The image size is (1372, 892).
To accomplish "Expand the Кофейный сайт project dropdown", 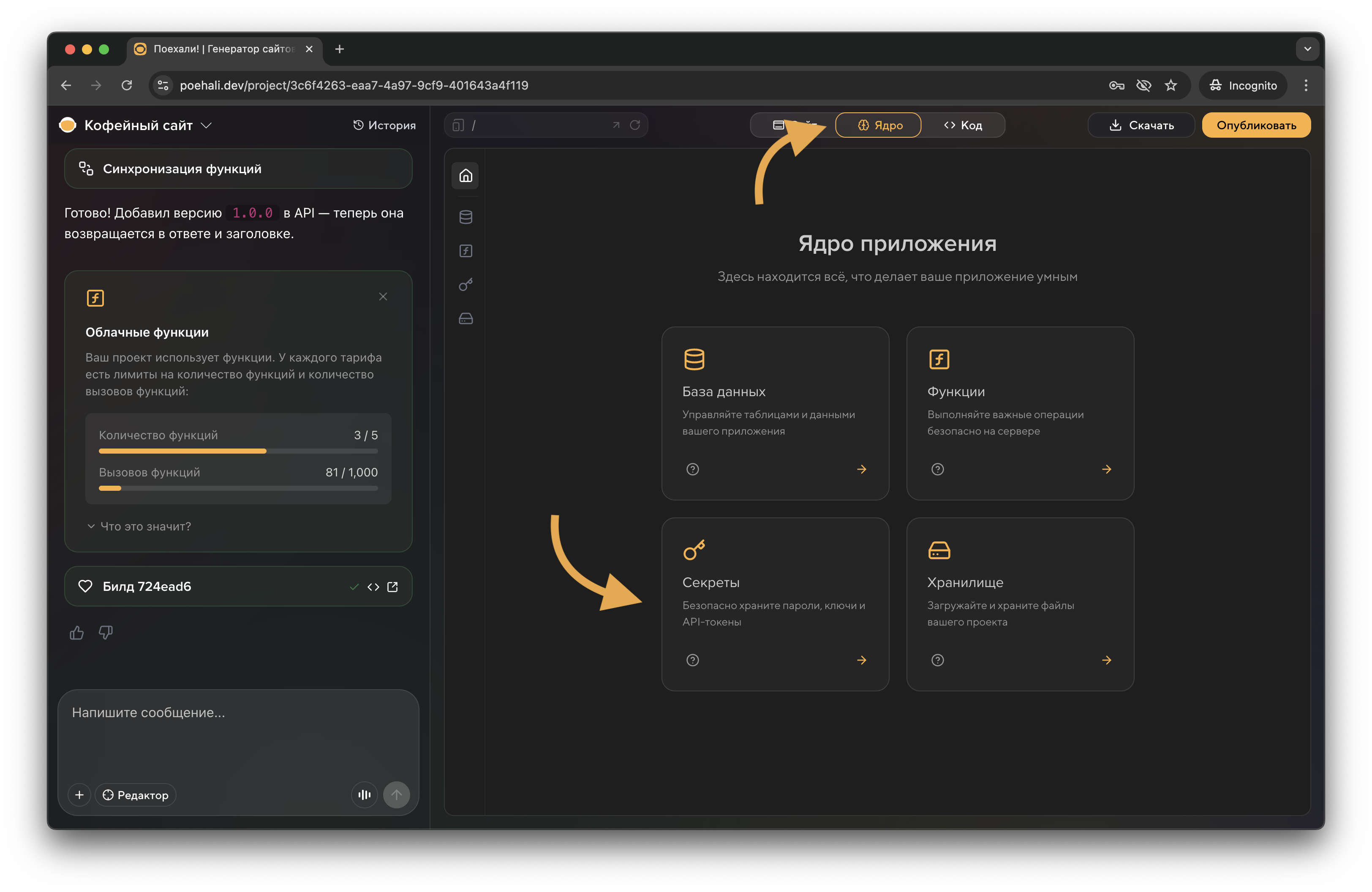I will 207,125.
